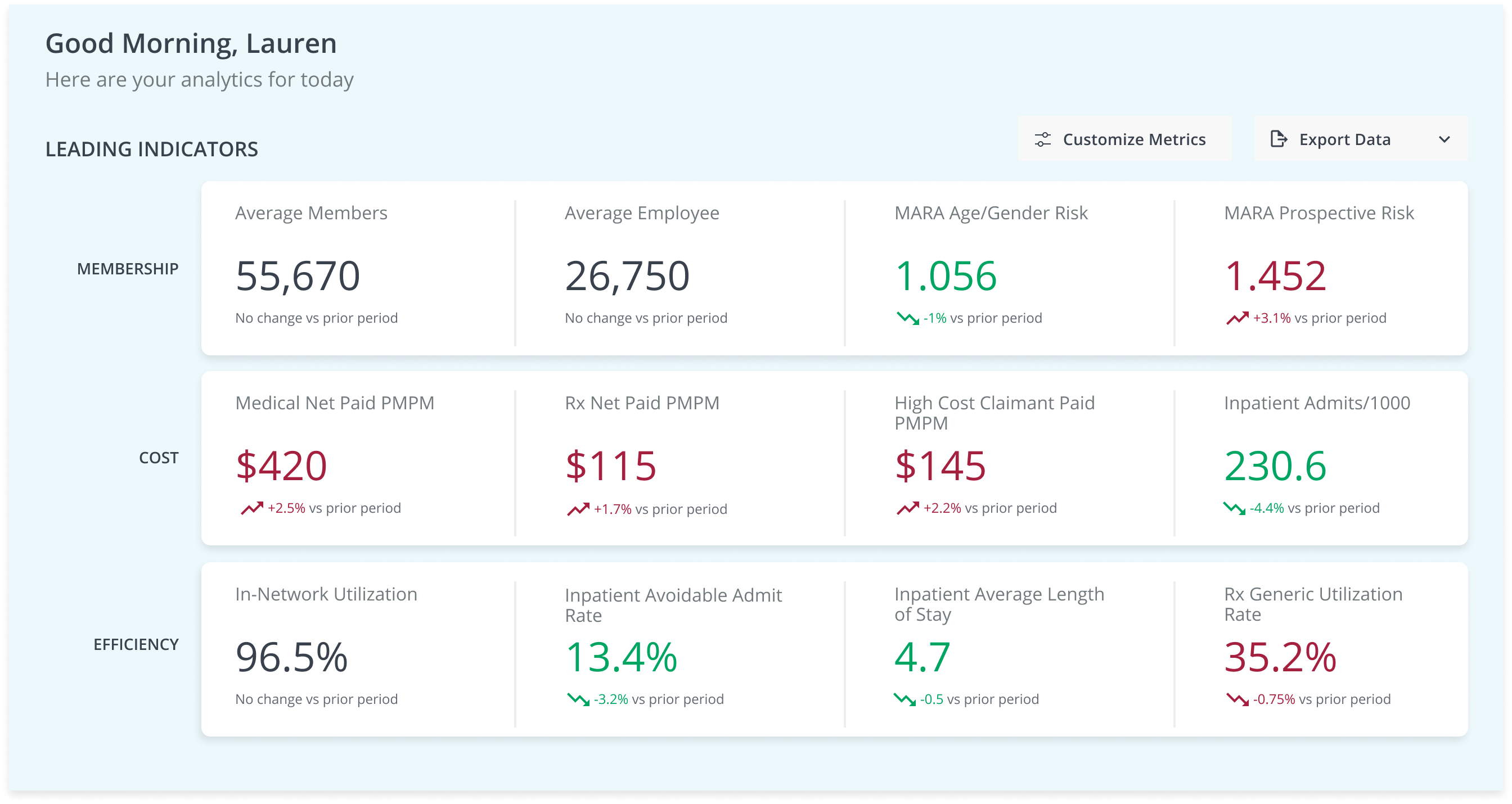Click the MARA Prospective Risk title

1319,213
